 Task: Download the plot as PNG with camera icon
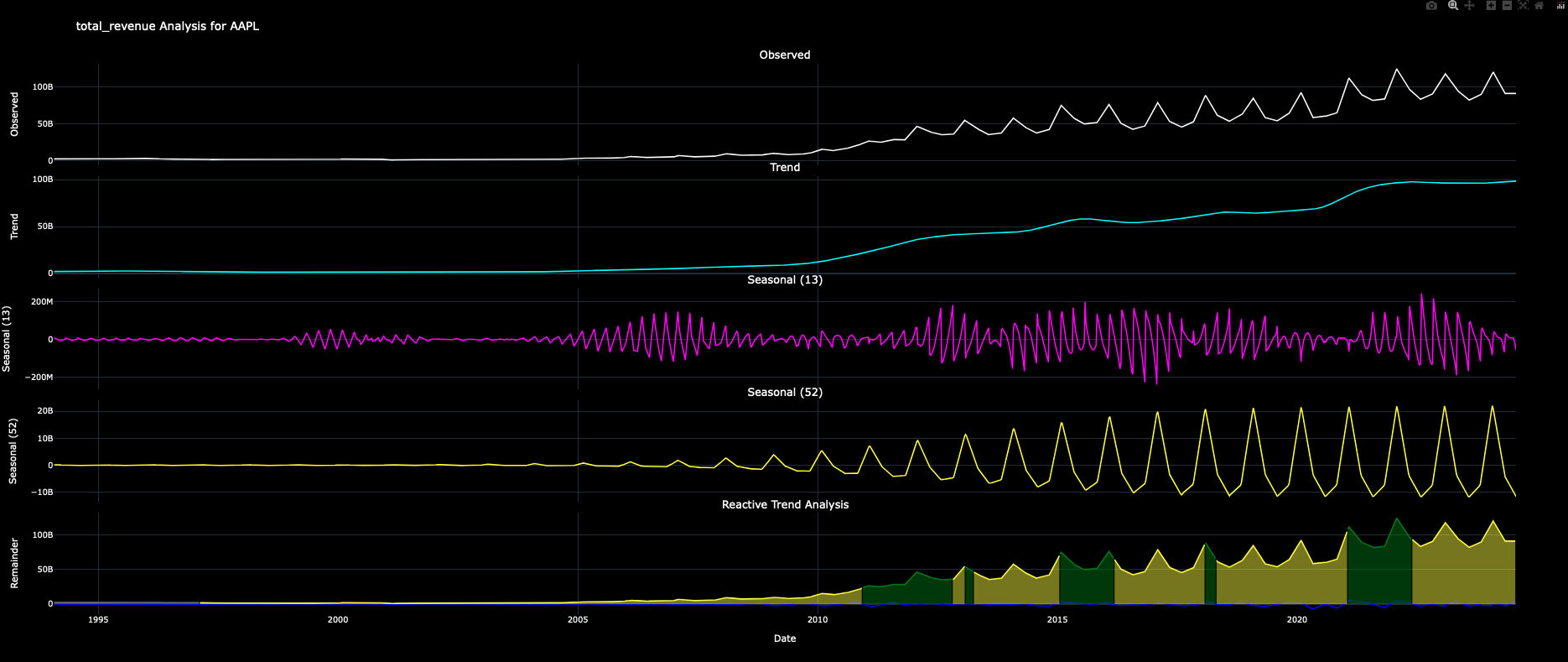pos(1431,6)
